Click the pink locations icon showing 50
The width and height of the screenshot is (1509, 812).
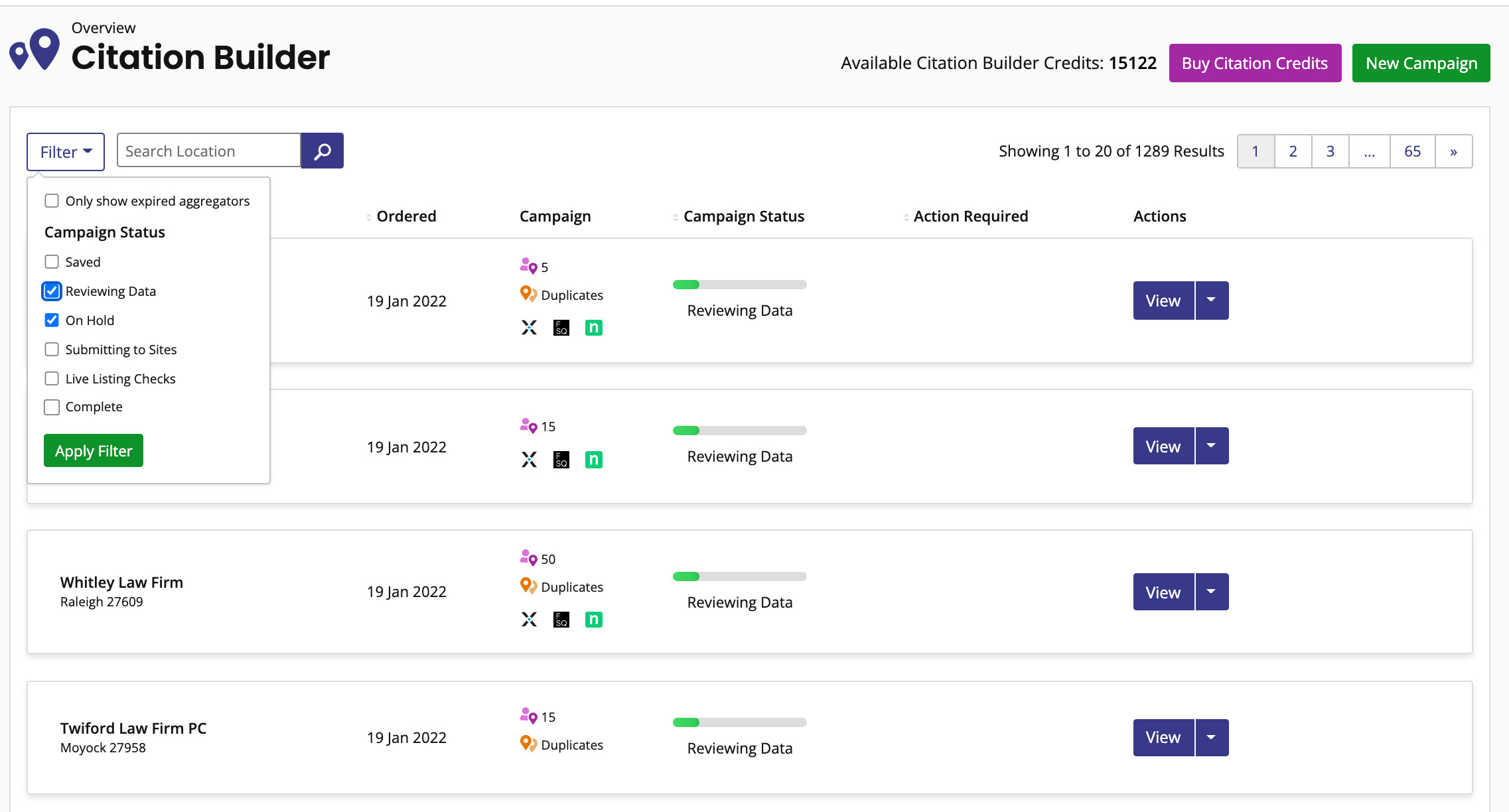(x=528, y=558)
